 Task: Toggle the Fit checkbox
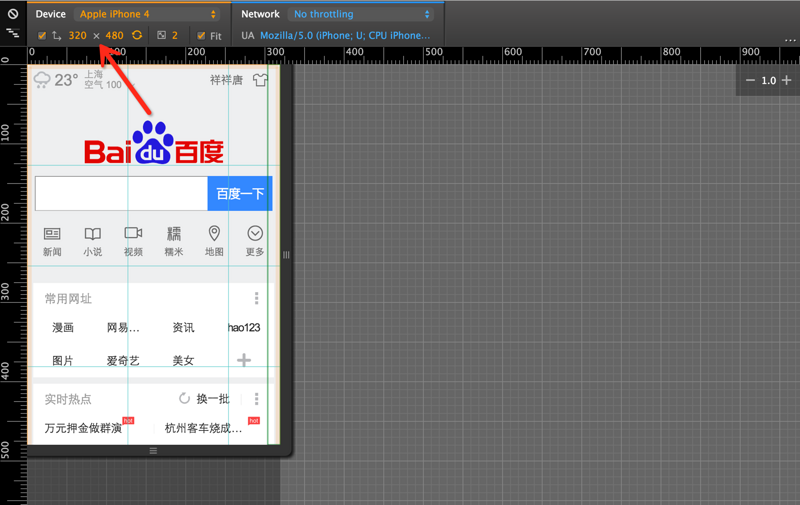pos(201,36)
